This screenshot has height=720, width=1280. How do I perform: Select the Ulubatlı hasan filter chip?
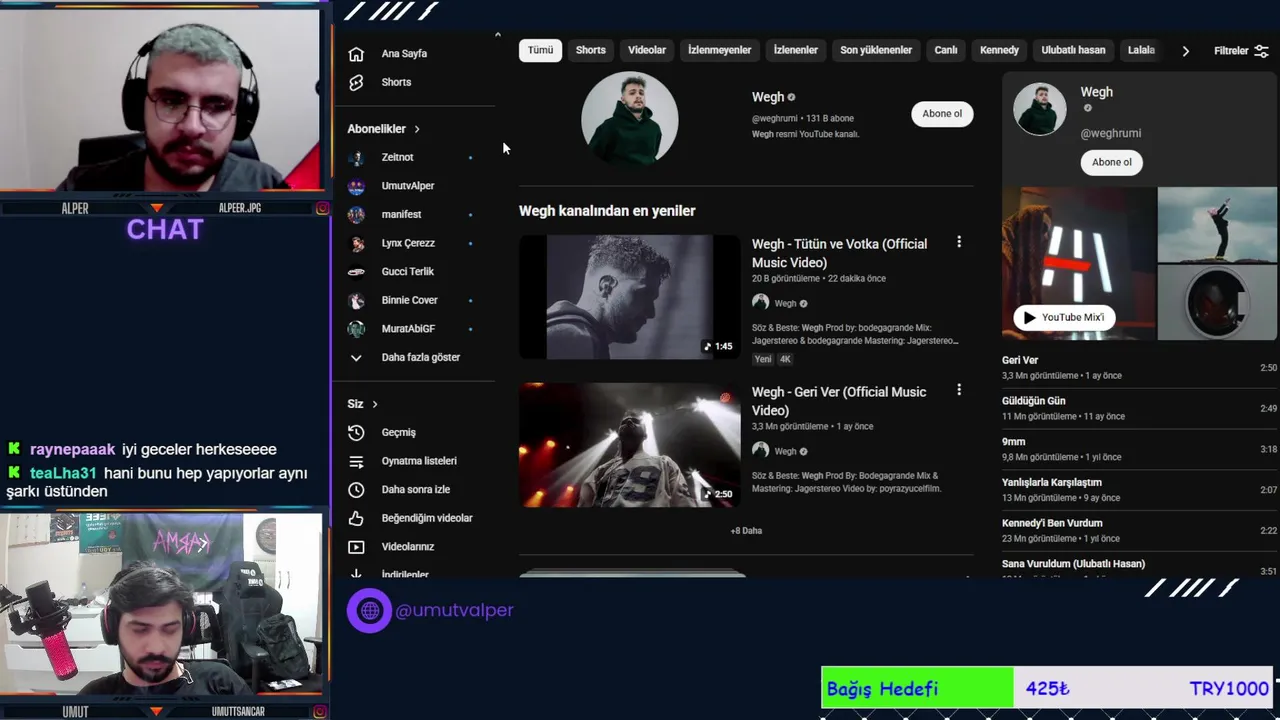[x=1073, y=50]
